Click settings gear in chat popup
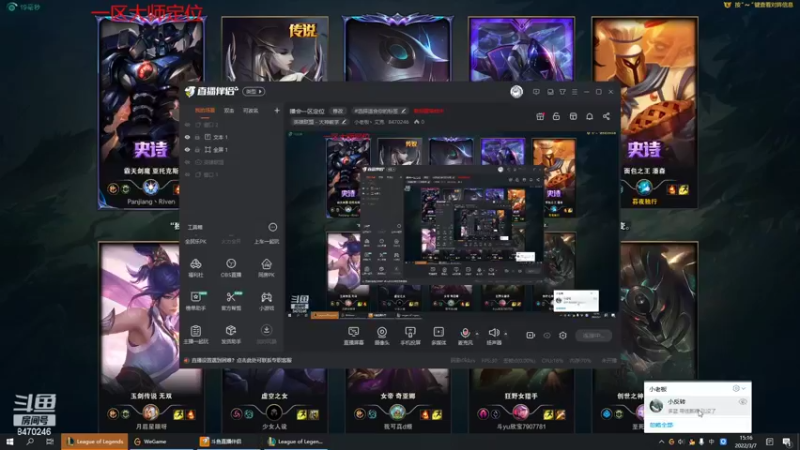Image resolution: width=800 pixels, height=450 pixels. pos(736,388)
